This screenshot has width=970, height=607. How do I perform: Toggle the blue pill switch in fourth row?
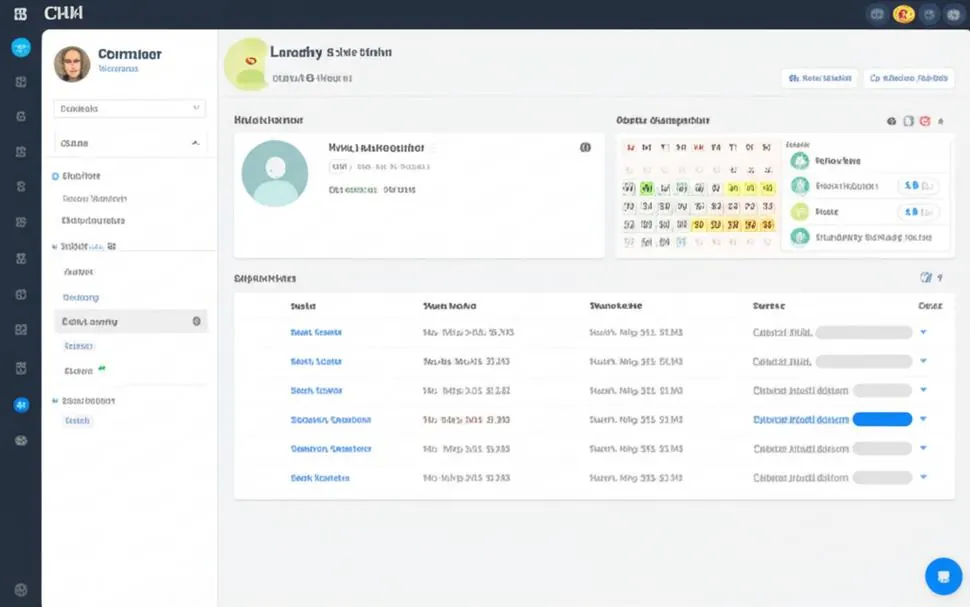(882, 419)
